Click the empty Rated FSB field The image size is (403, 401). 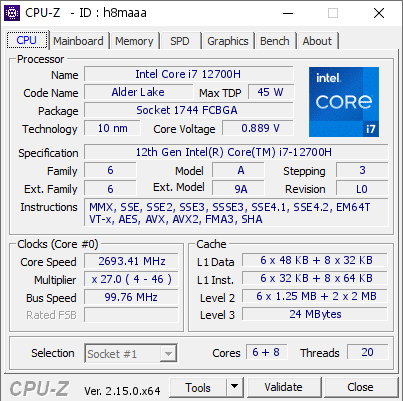(x=131, y=315)
